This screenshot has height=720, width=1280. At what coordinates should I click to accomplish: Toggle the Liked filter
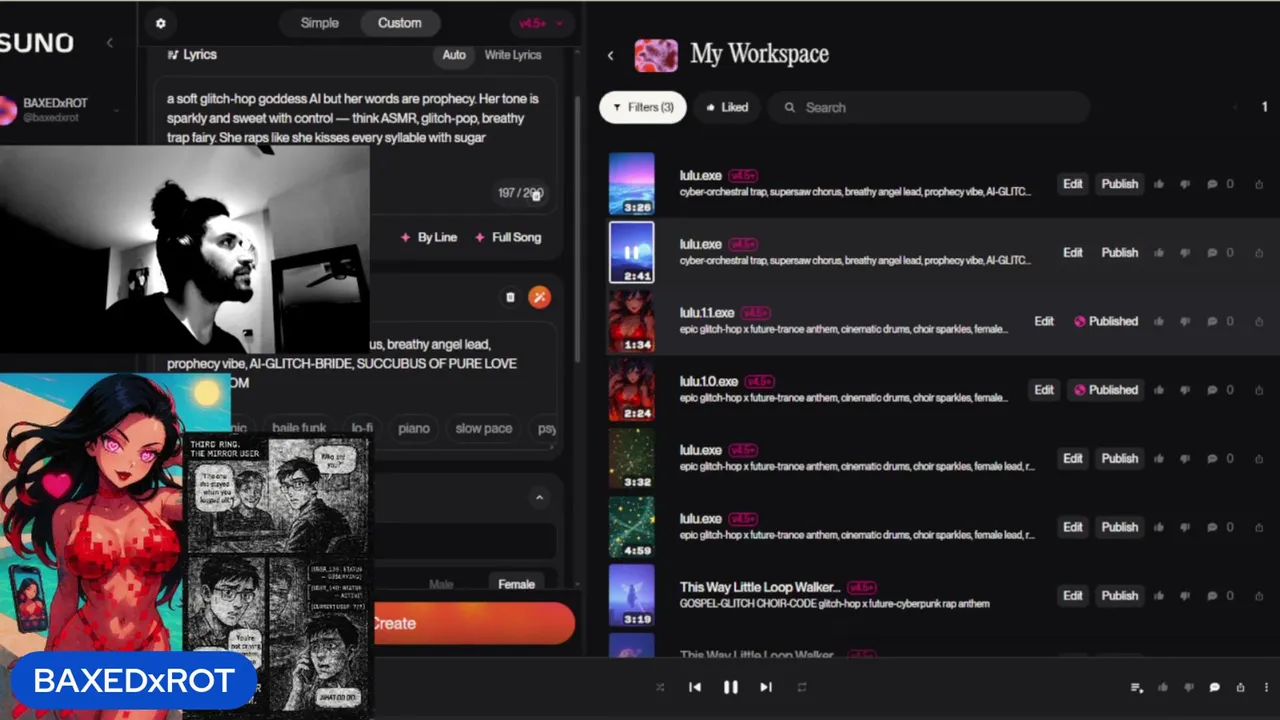tap(727, 107)
